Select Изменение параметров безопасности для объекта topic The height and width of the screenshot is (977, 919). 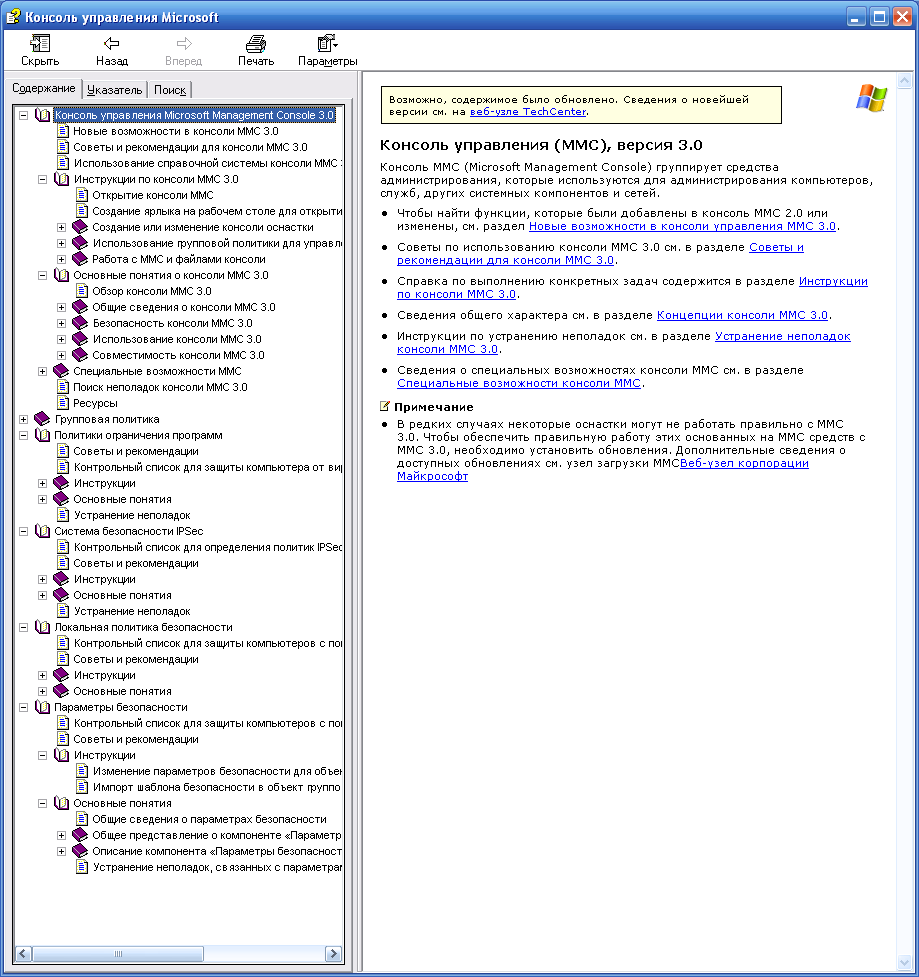217,771
